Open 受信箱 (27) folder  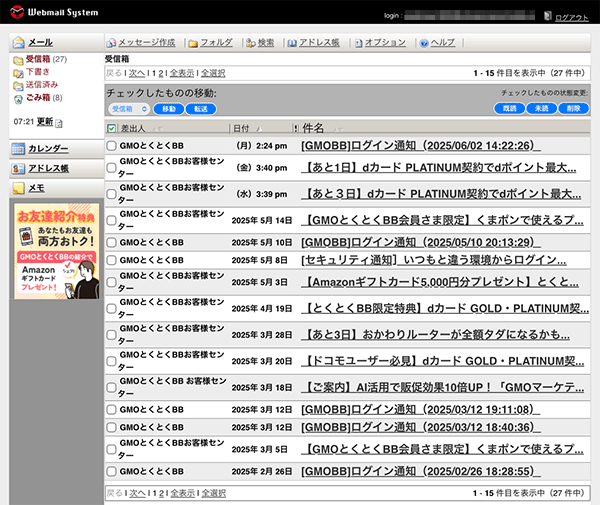(46, 59)
